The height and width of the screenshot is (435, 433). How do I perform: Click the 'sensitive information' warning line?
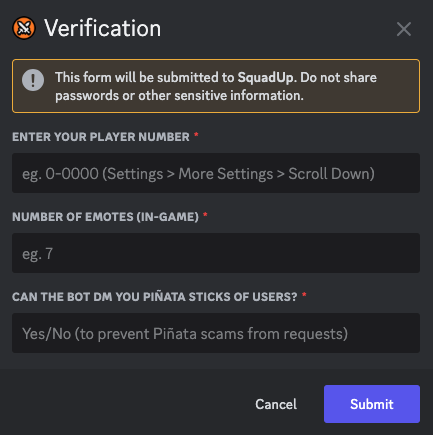pos(179,96)
